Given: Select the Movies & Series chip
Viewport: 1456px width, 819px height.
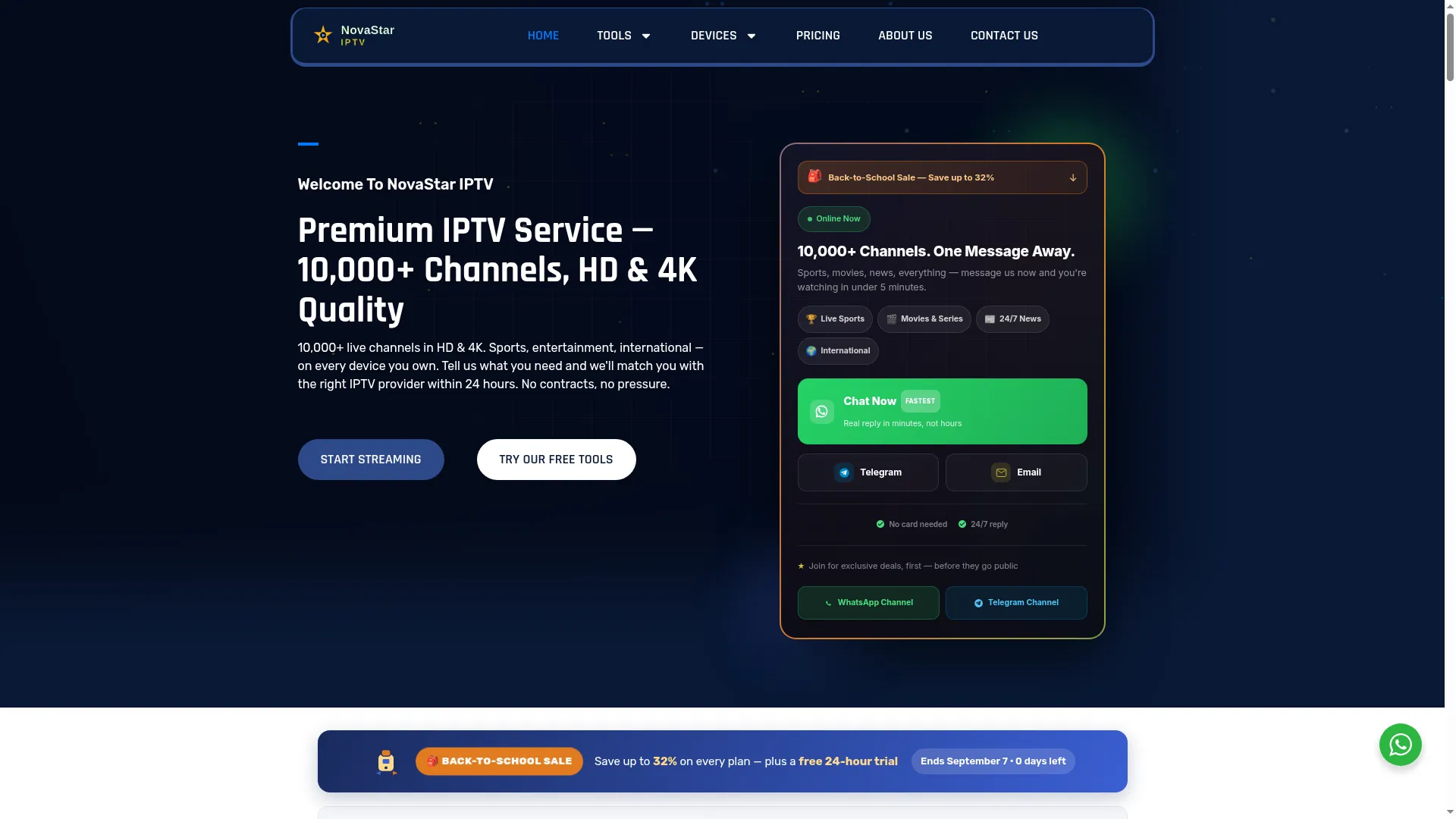Looking at the screenshot, I should [x=924, y=319].
